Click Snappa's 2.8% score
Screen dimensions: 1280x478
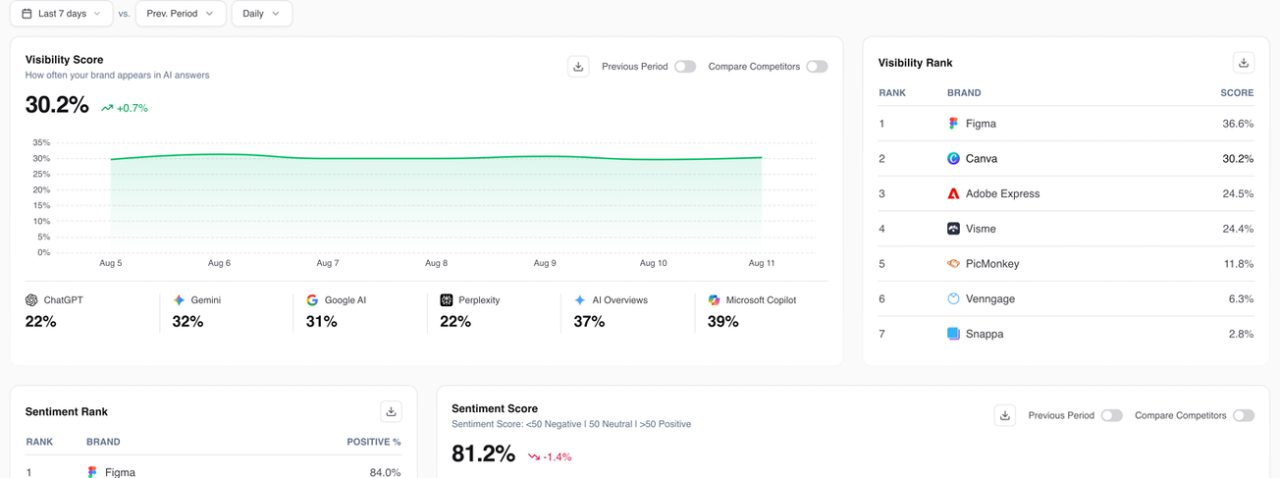coord(1241,334)
